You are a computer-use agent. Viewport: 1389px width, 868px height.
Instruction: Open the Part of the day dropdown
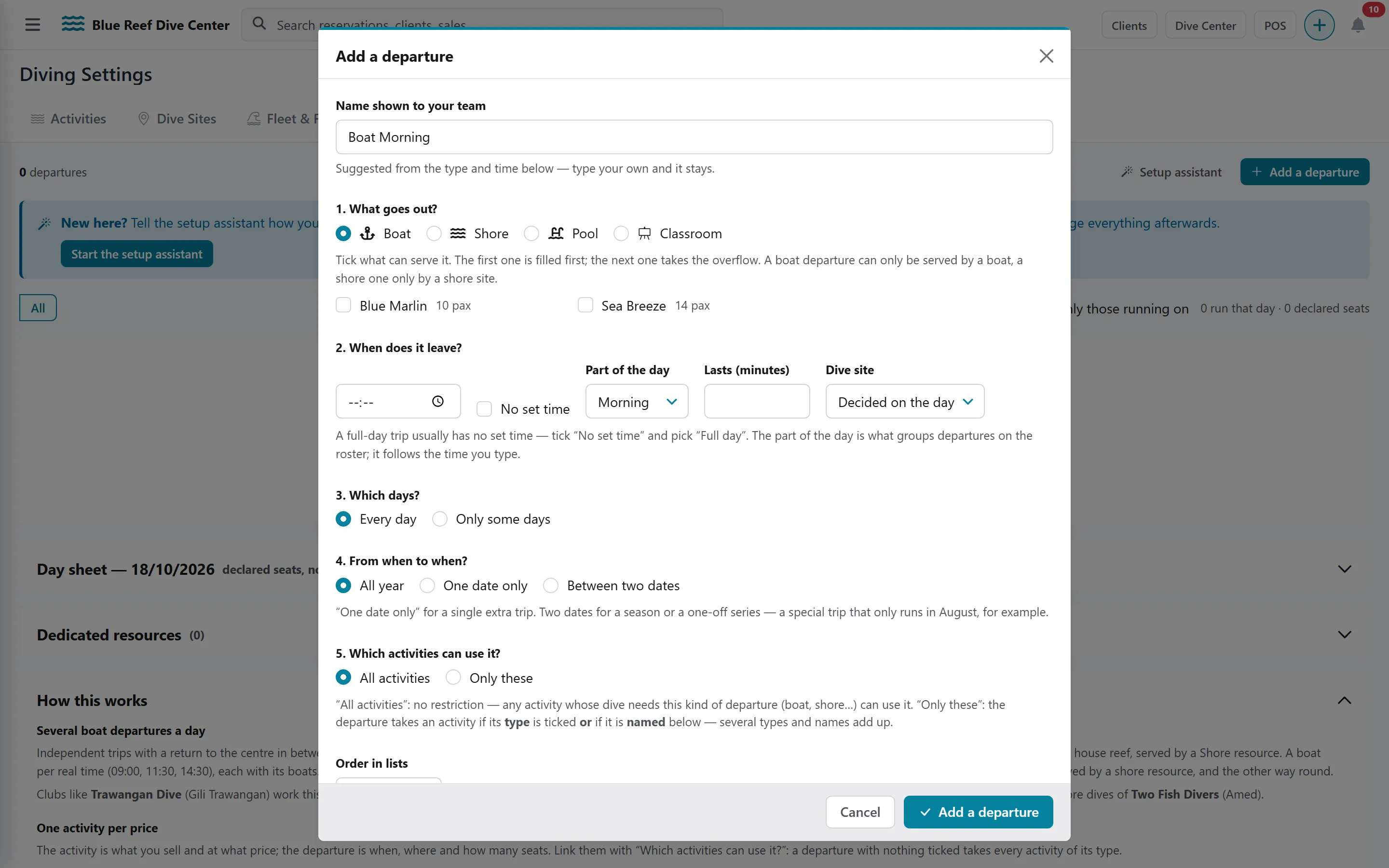point(637,401)
